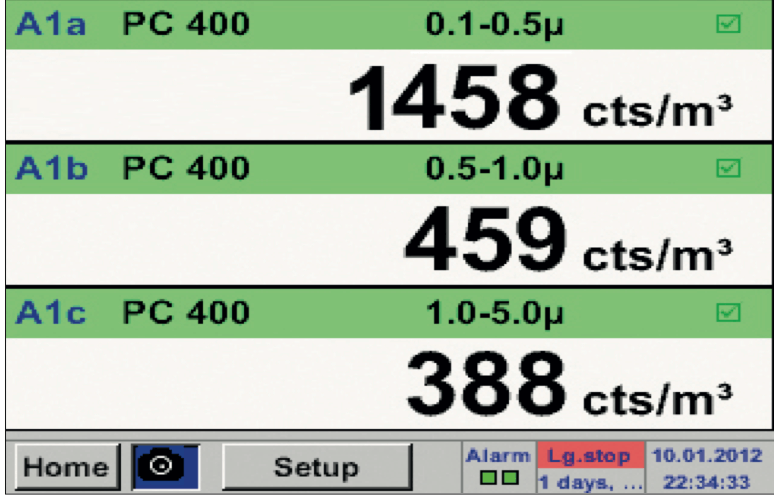Image resolution: width=774 pixels, height=496 pixels.
Task: Toggle the A1c channel checkbox
Action: click(729, 313)
